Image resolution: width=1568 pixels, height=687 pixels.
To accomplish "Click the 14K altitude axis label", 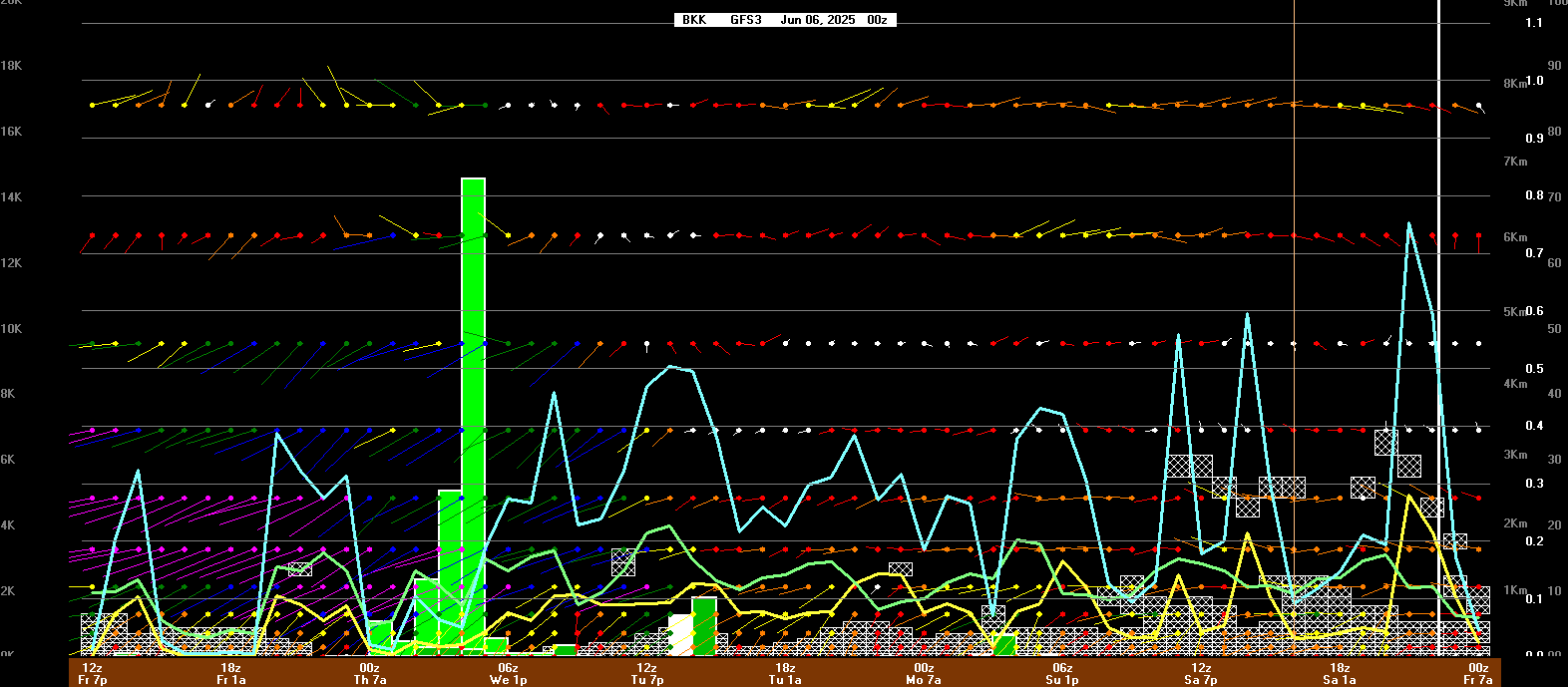I will point(11,197).
